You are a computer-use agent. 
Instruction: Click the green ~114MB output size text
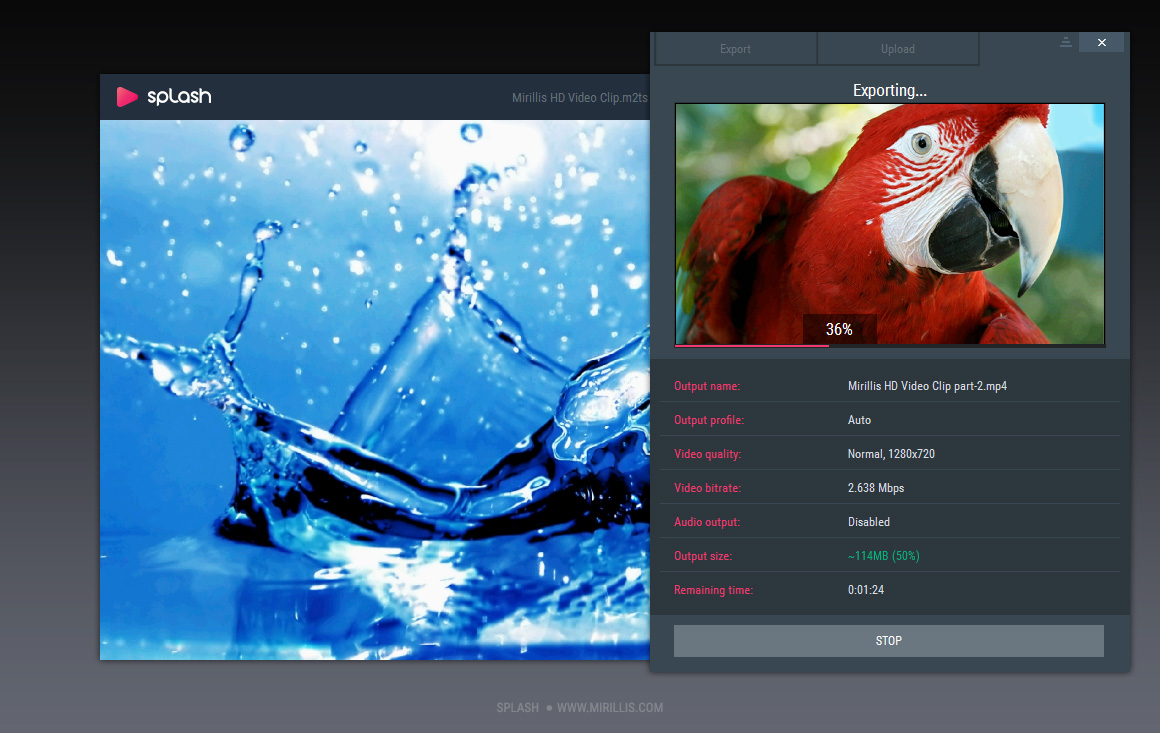click(883, 556)
